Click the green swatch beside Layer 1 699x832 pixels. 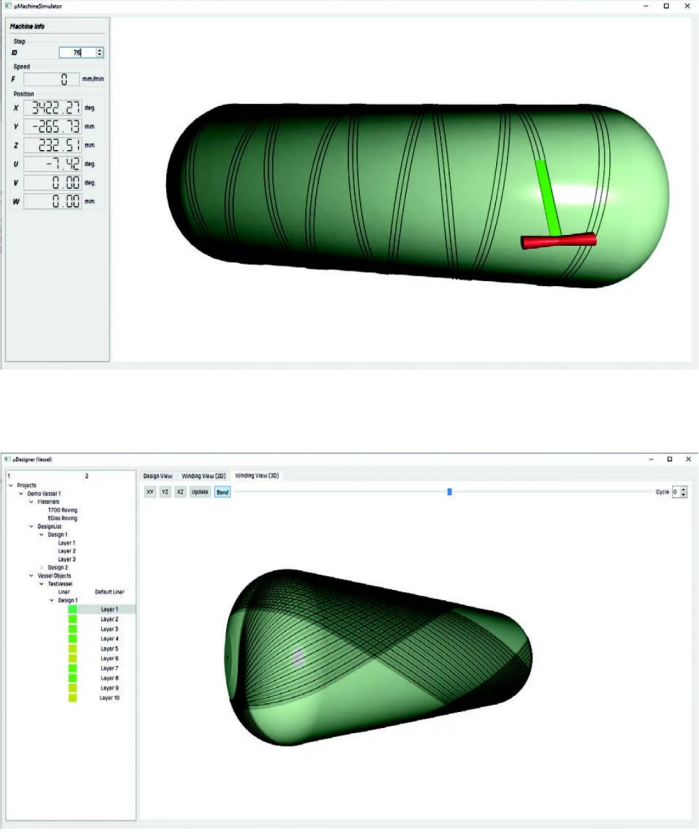coord(72,609)
